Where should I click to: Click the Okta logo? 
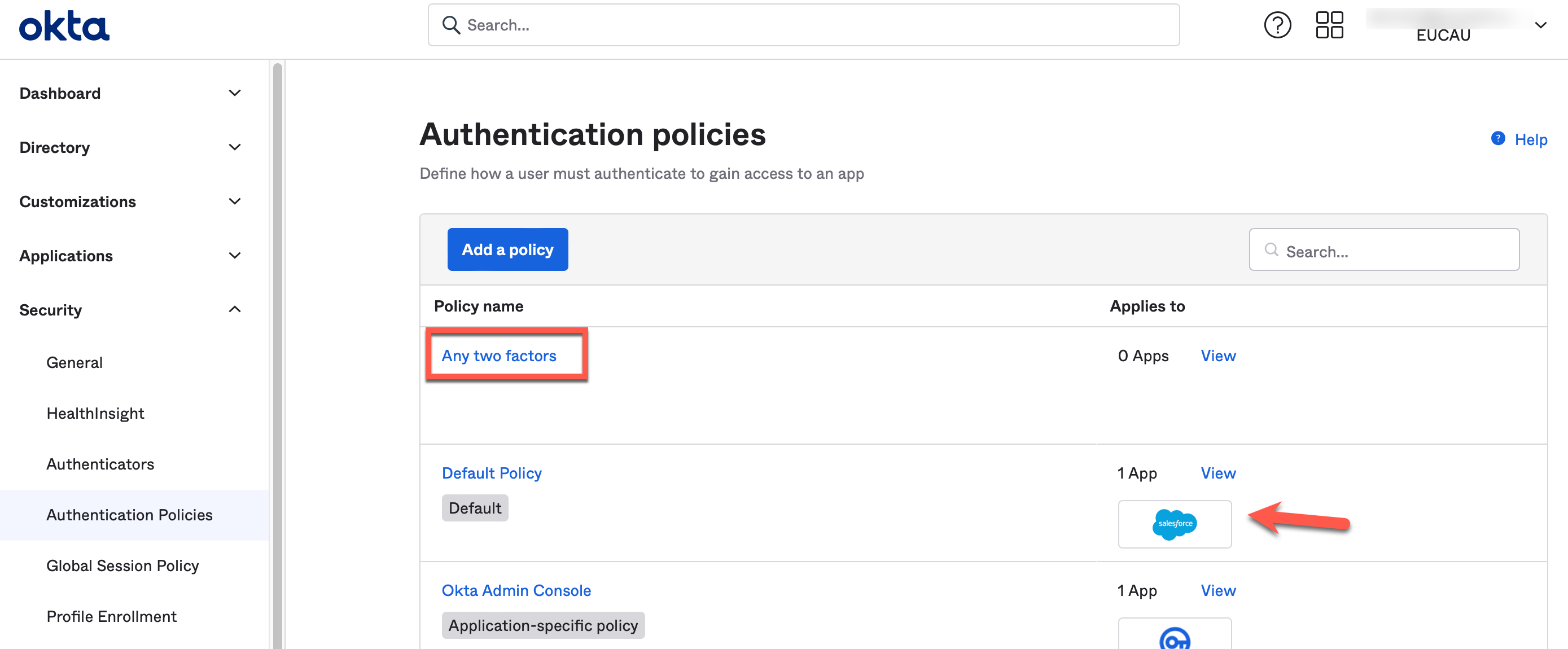tap(64, 25)
